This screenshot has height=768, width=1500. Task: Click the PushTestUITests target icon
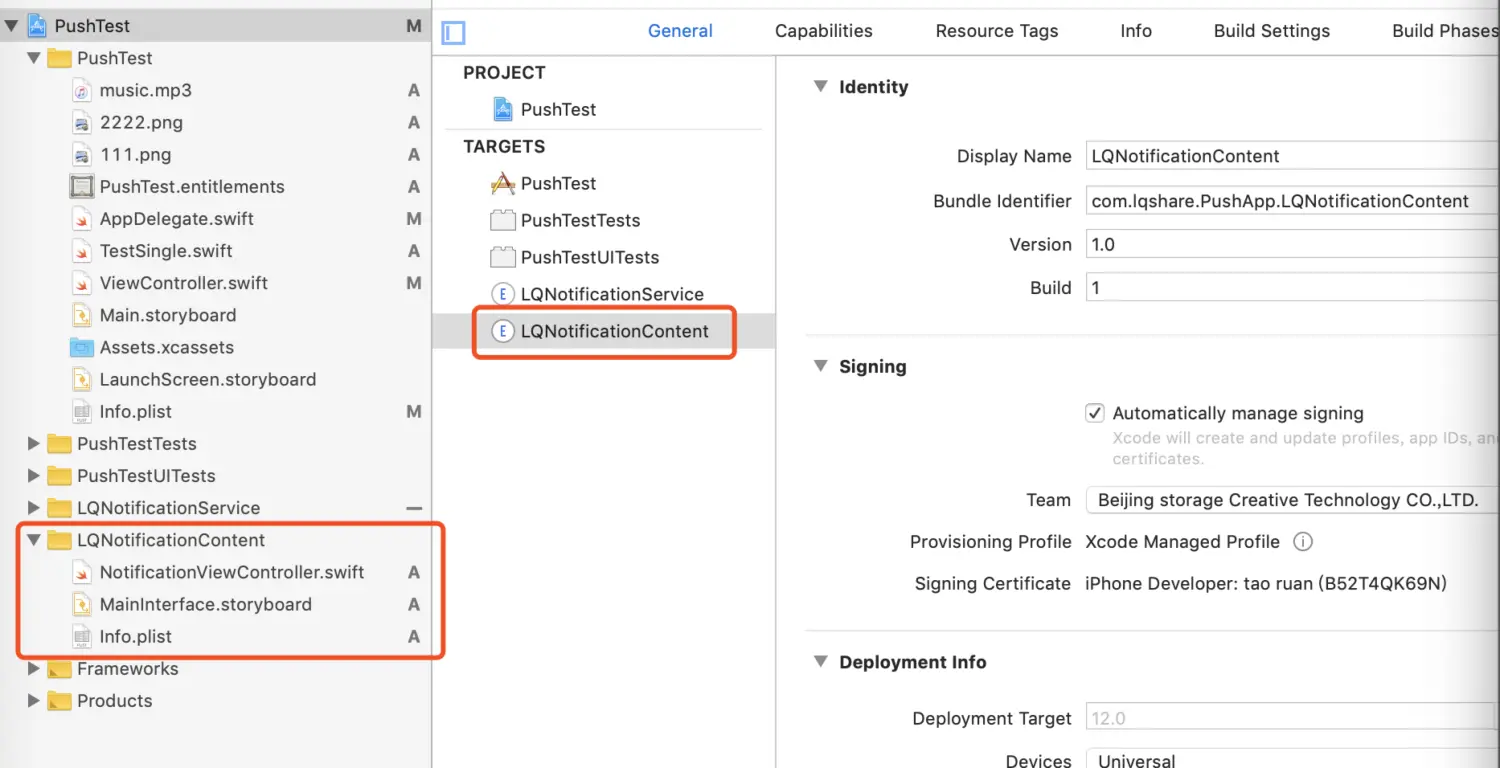[x=502, y=257]
